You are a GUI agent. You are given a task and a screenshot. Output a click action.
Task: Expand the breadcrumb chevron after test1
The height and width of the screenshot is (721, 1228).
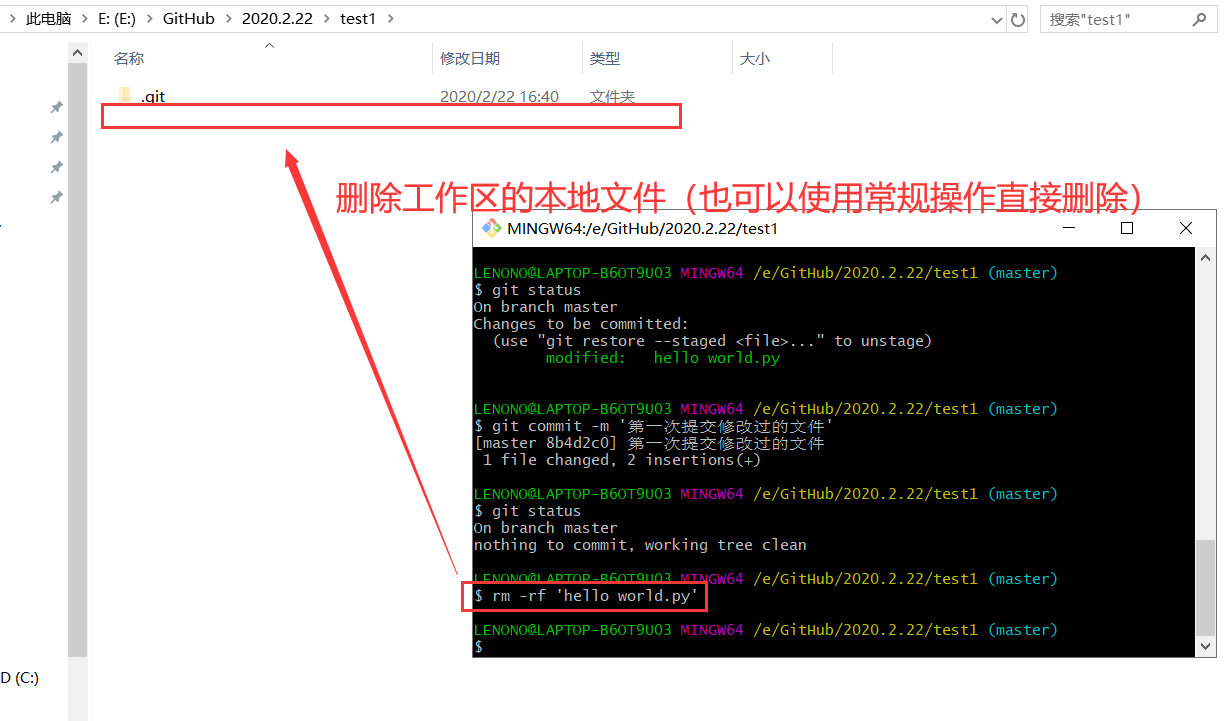coord(392,18)
